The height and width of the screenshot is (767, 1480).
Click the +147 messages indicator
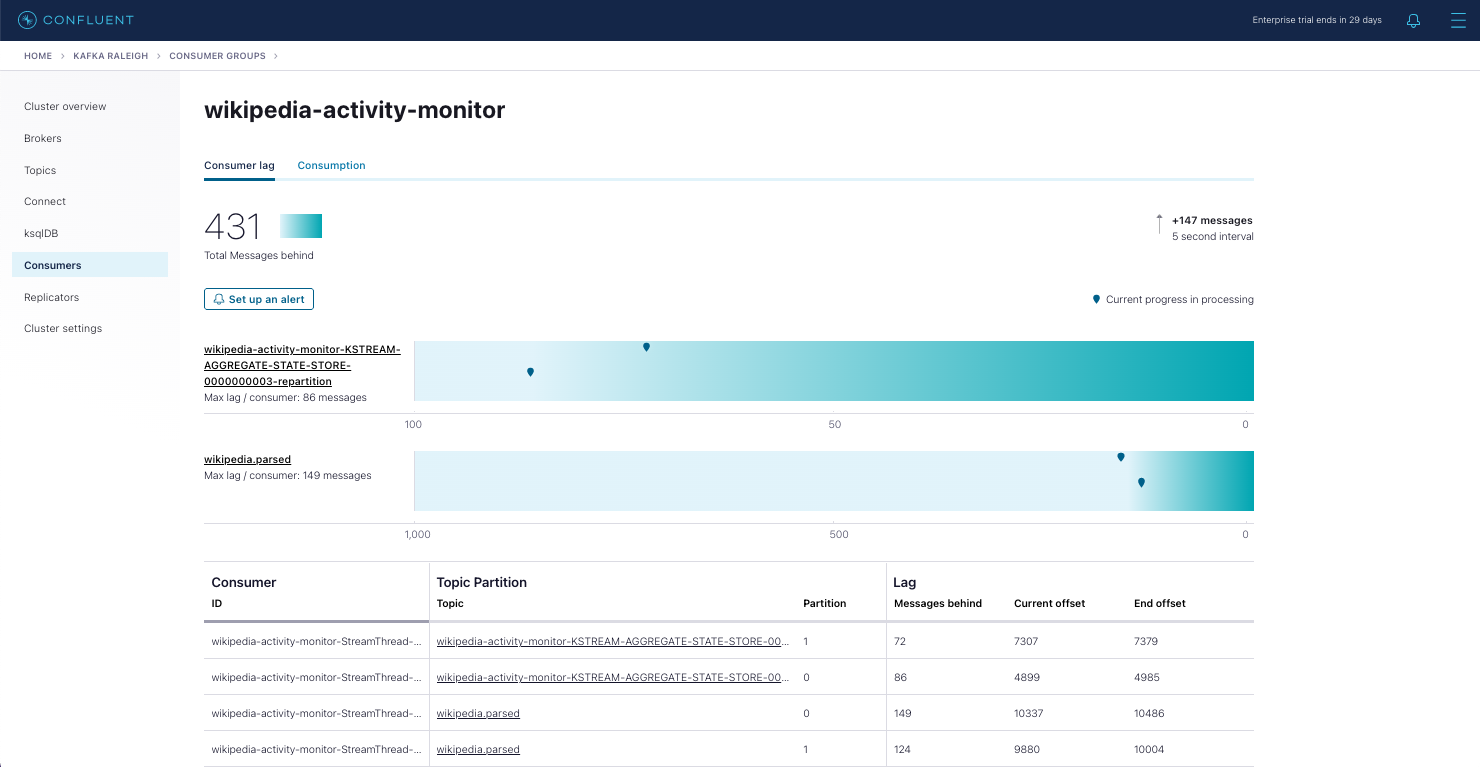[1212, 220]
